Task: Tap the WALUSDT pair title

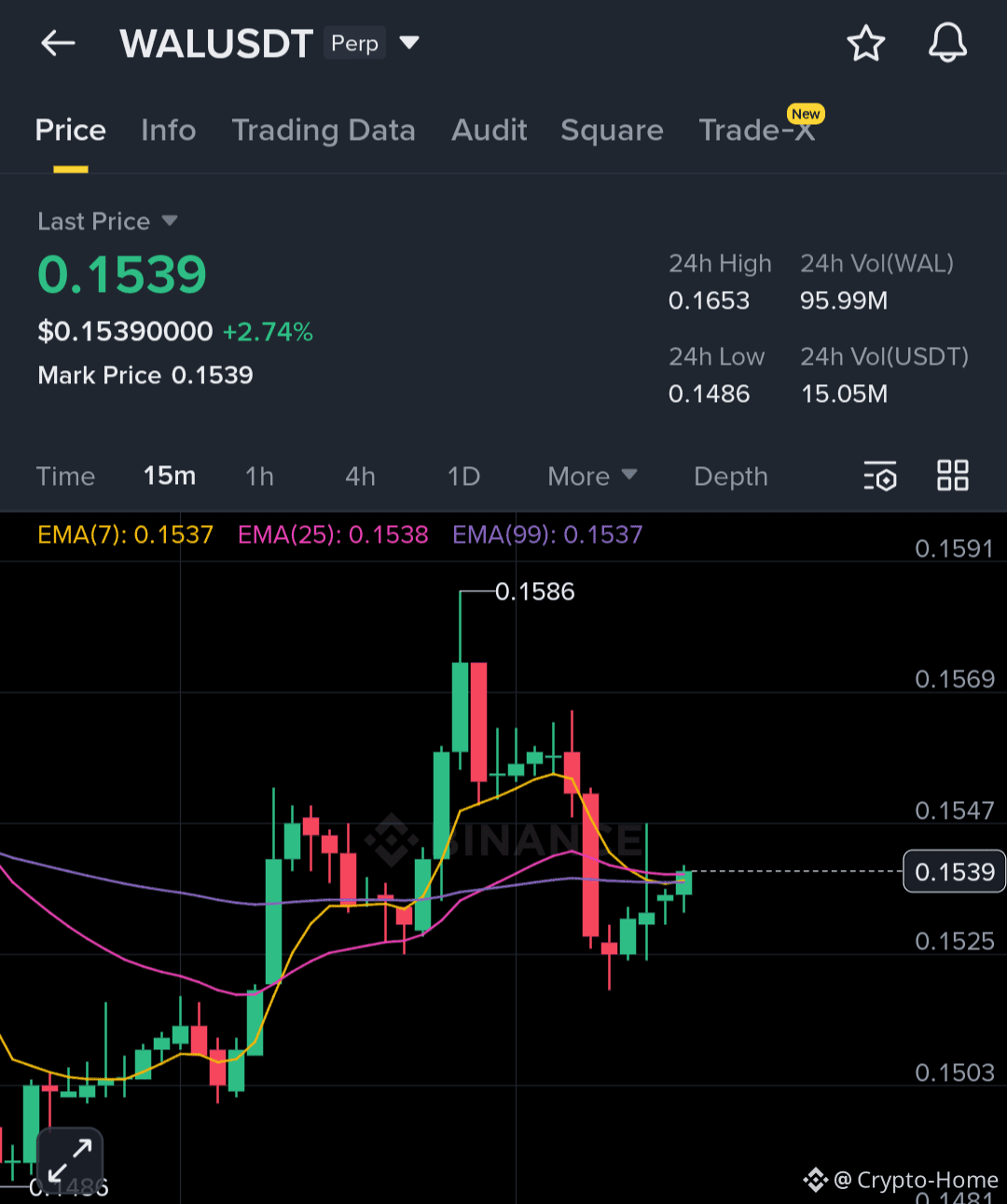Action: 215,44
